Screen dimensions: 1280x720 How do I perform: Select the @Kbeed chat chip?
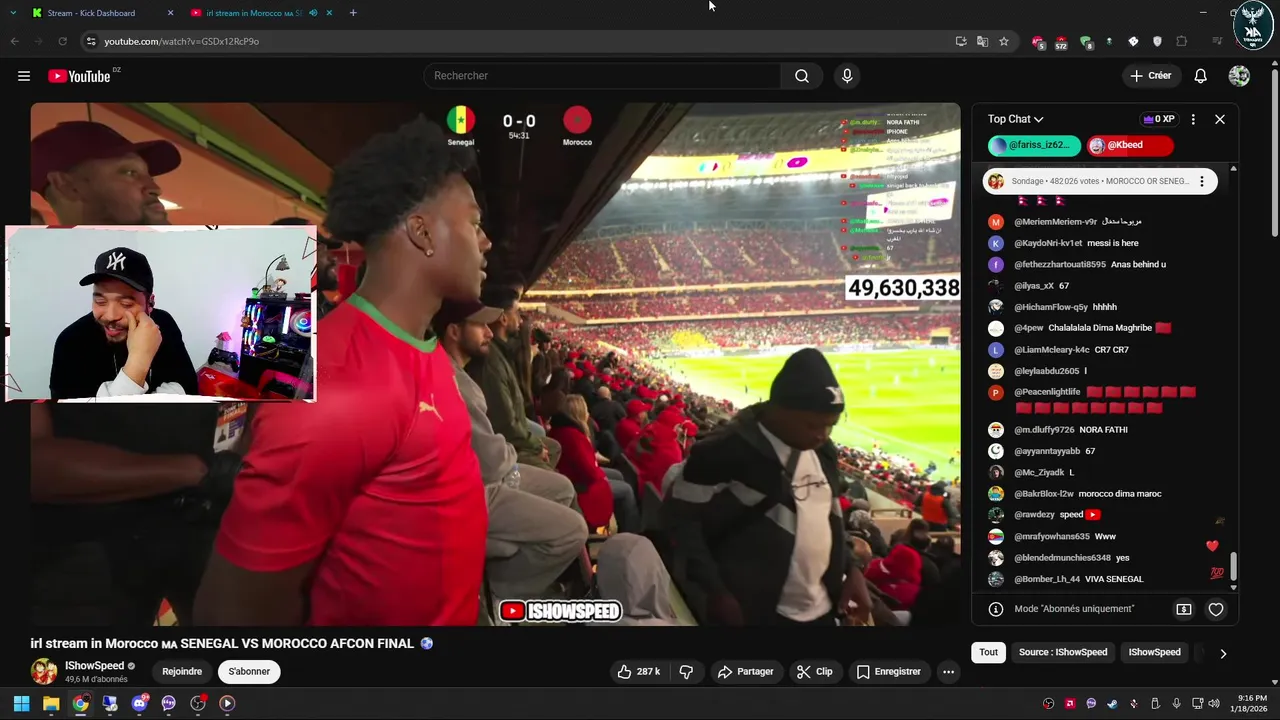[1130, 145]
